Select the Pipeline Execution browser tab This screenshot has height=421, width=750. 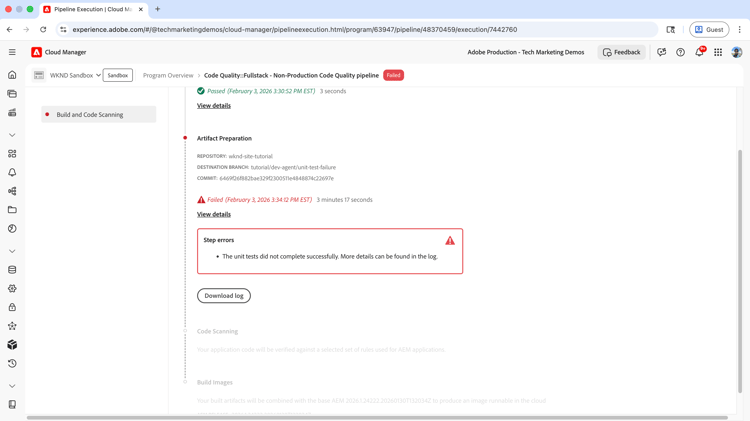click(94, 9)
